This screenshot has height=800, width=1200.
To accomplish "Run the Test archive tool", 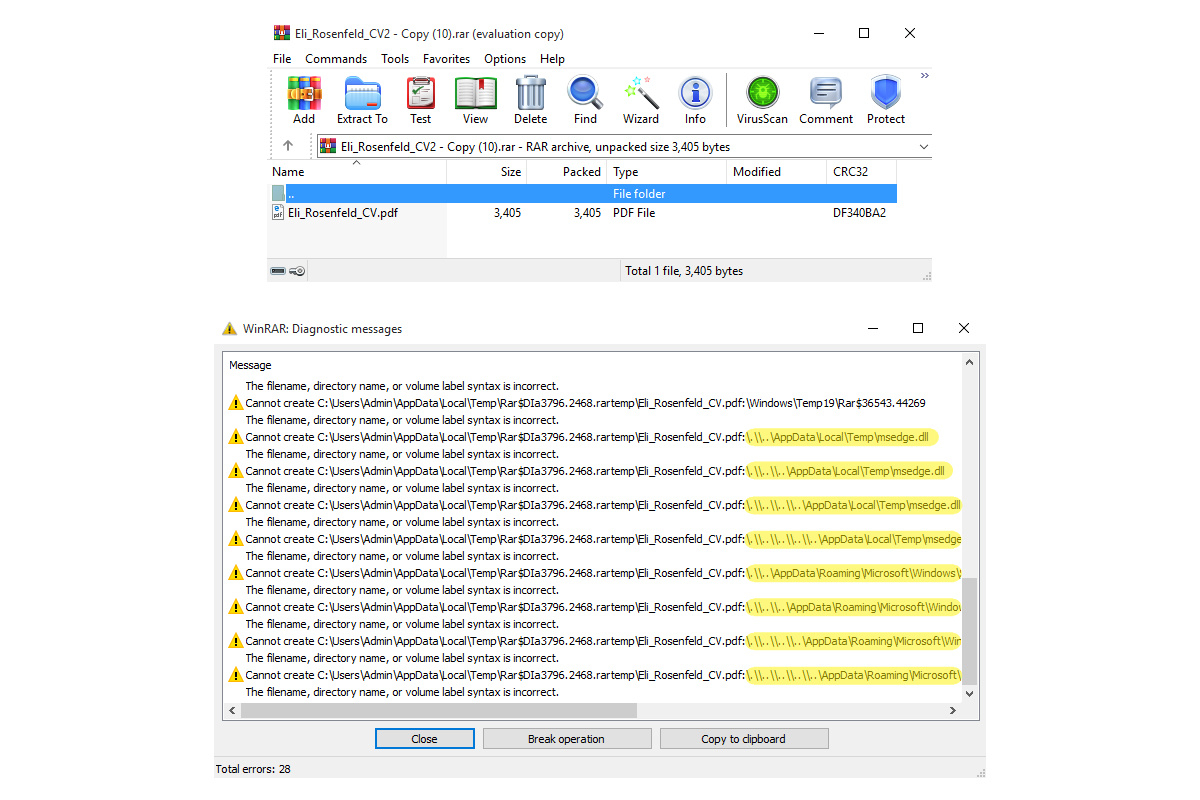I will [421, 100].
